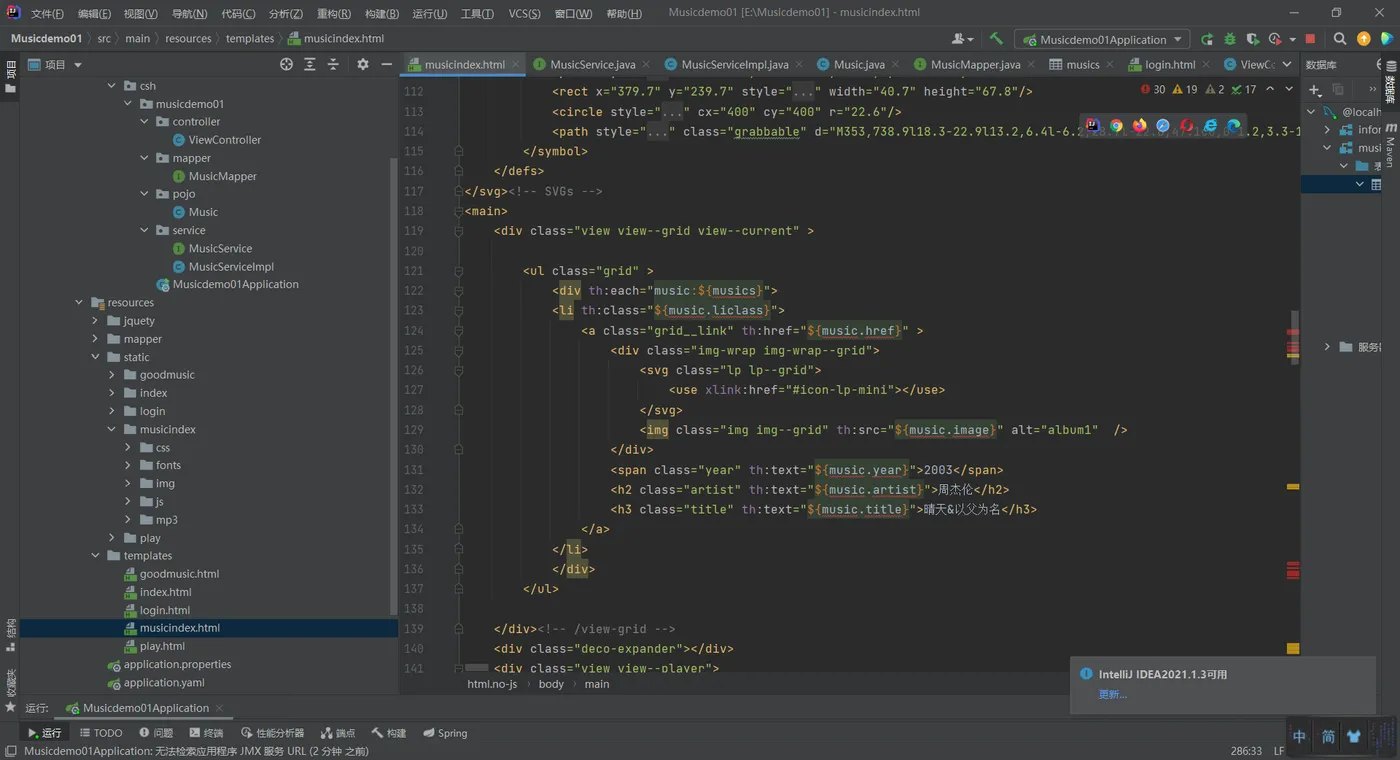Toggle the 问题 problems tool window

tap(156, 733)
